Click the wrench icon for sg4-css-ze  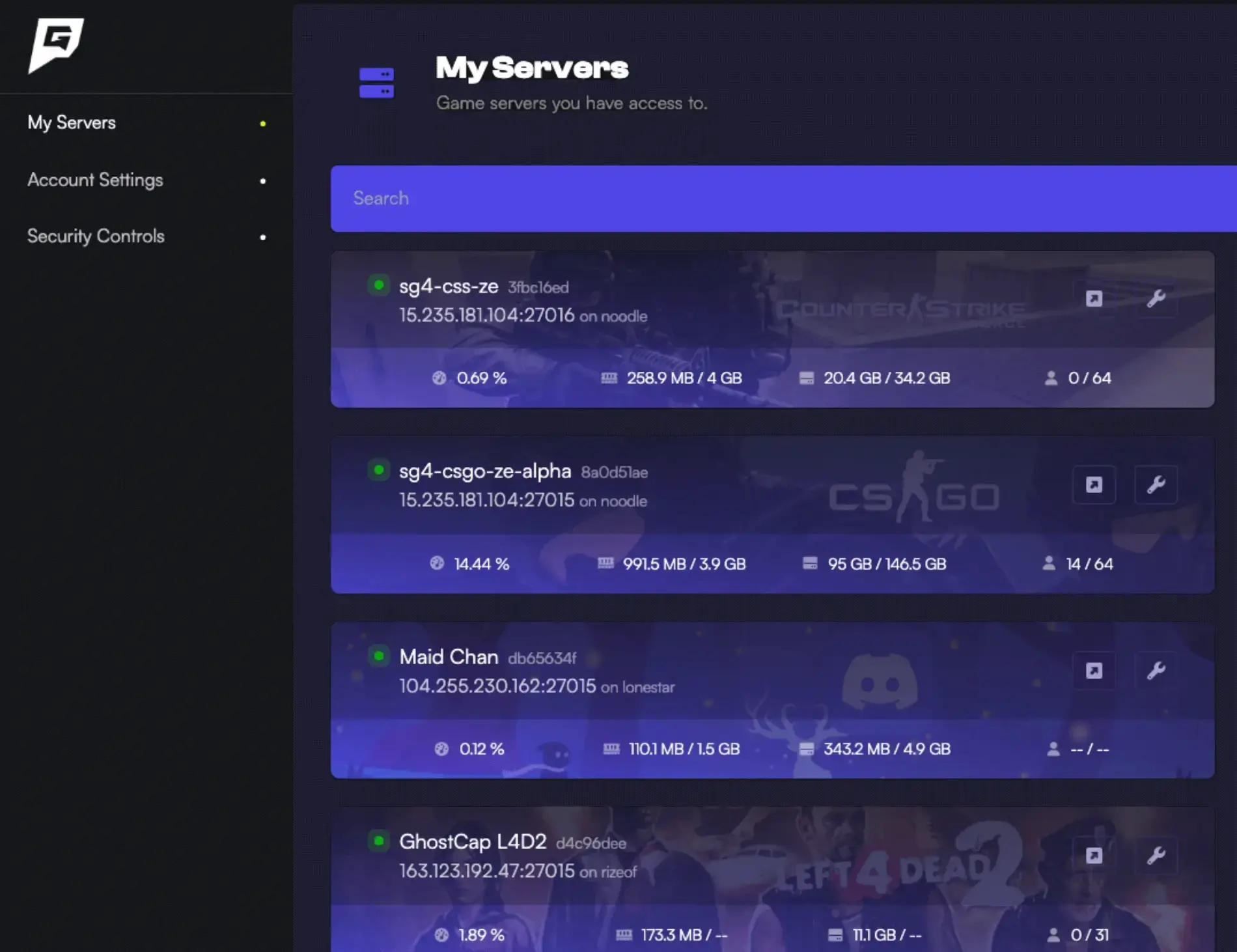point(1156,299)
